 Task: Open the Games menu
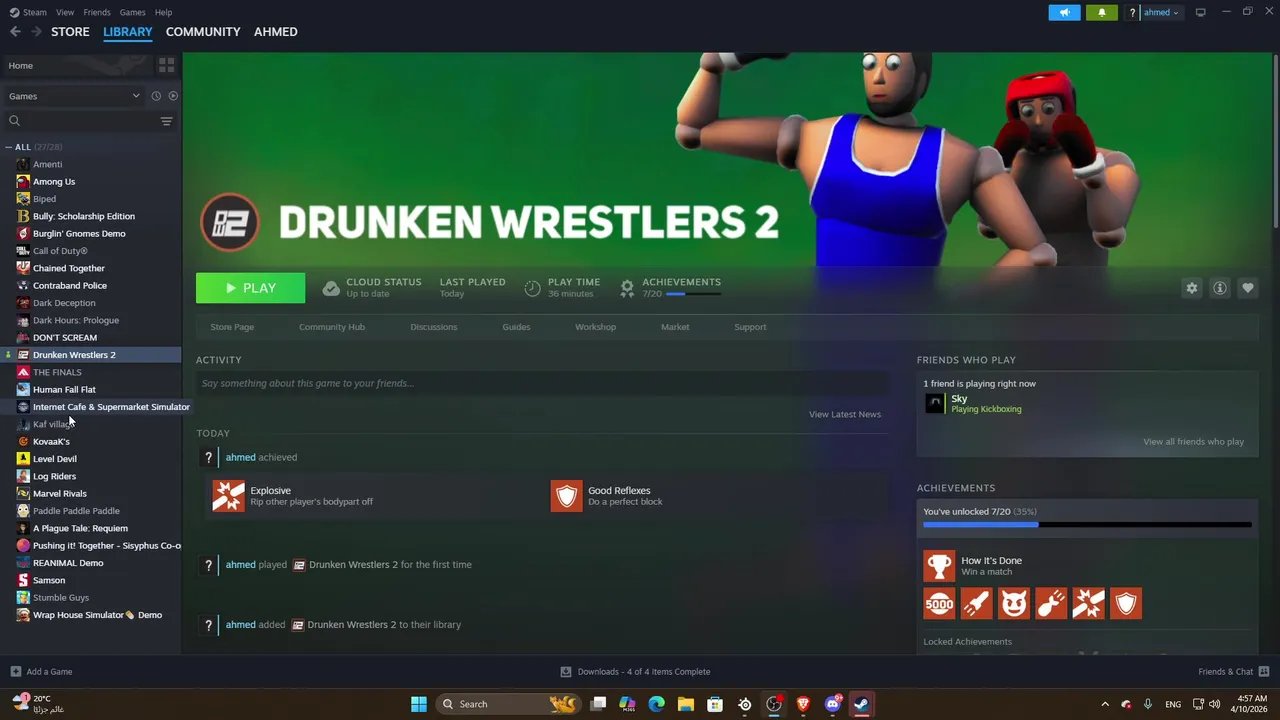coord(132,12)
